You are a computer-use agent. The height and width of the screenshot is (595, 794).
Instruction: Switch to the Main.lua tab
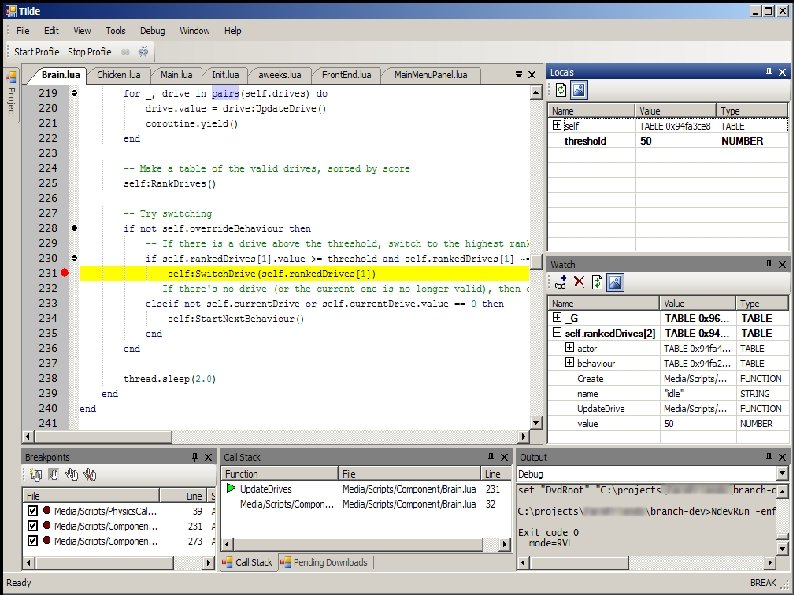pyautogui.click(x=176, y=74)
